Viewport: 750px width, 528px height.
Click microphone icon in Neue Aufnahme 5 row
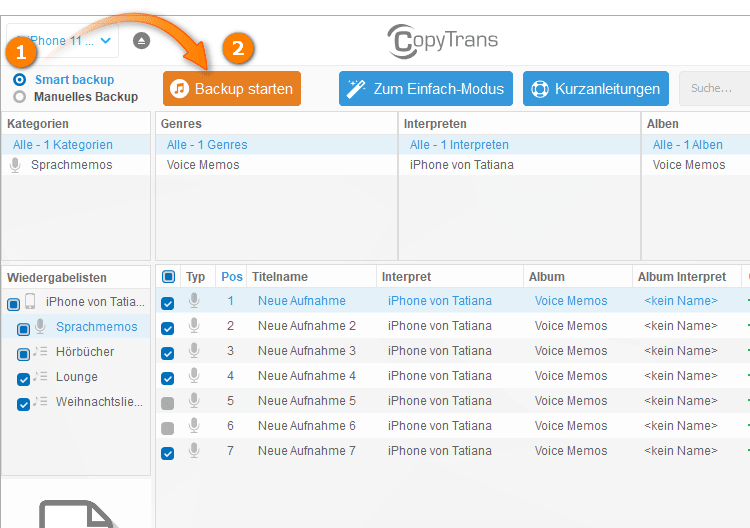pyautogui.click(x=194, y=400)
